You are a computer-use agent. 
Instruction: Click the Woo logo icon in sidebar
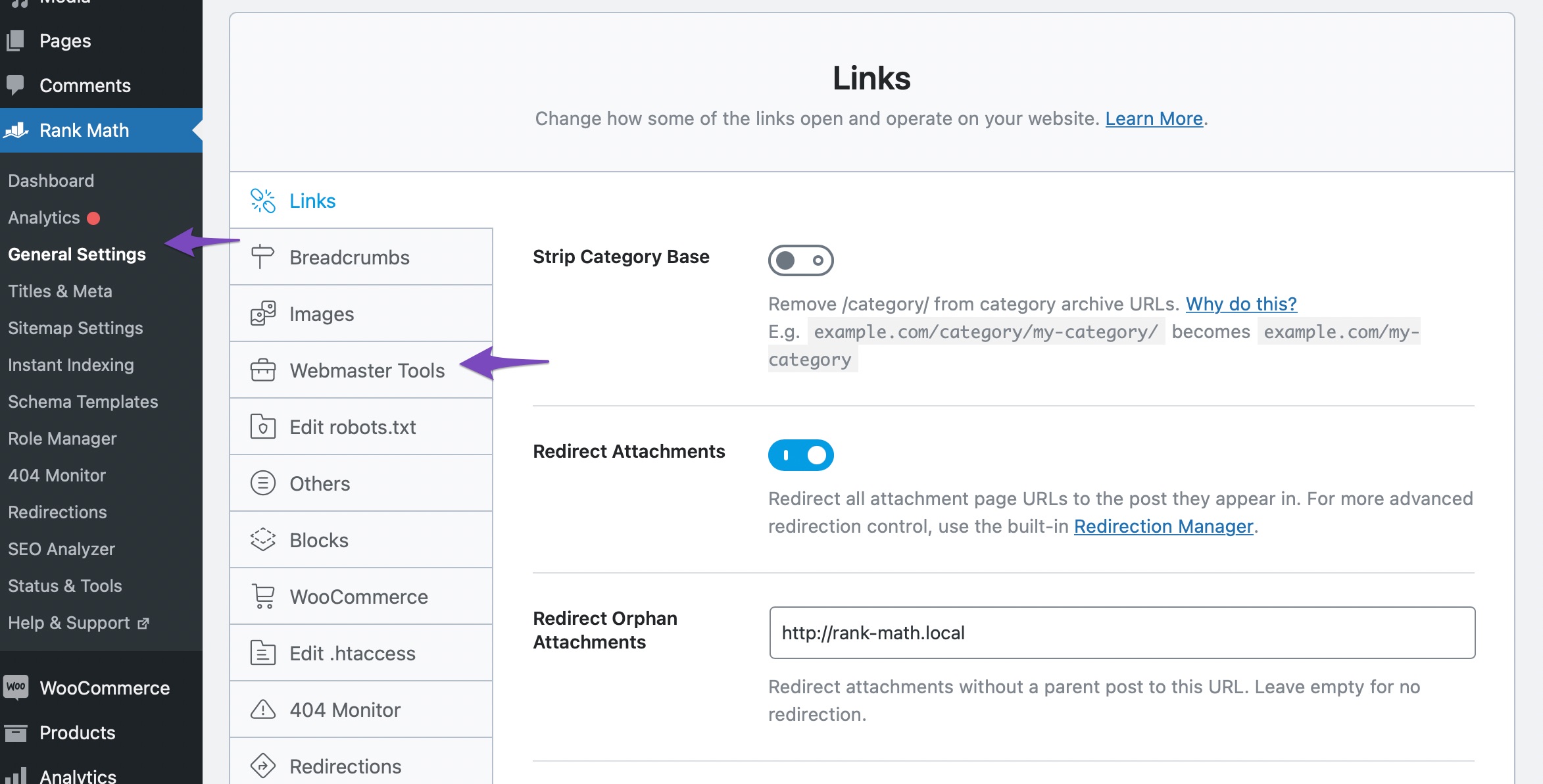click(16, 687)
